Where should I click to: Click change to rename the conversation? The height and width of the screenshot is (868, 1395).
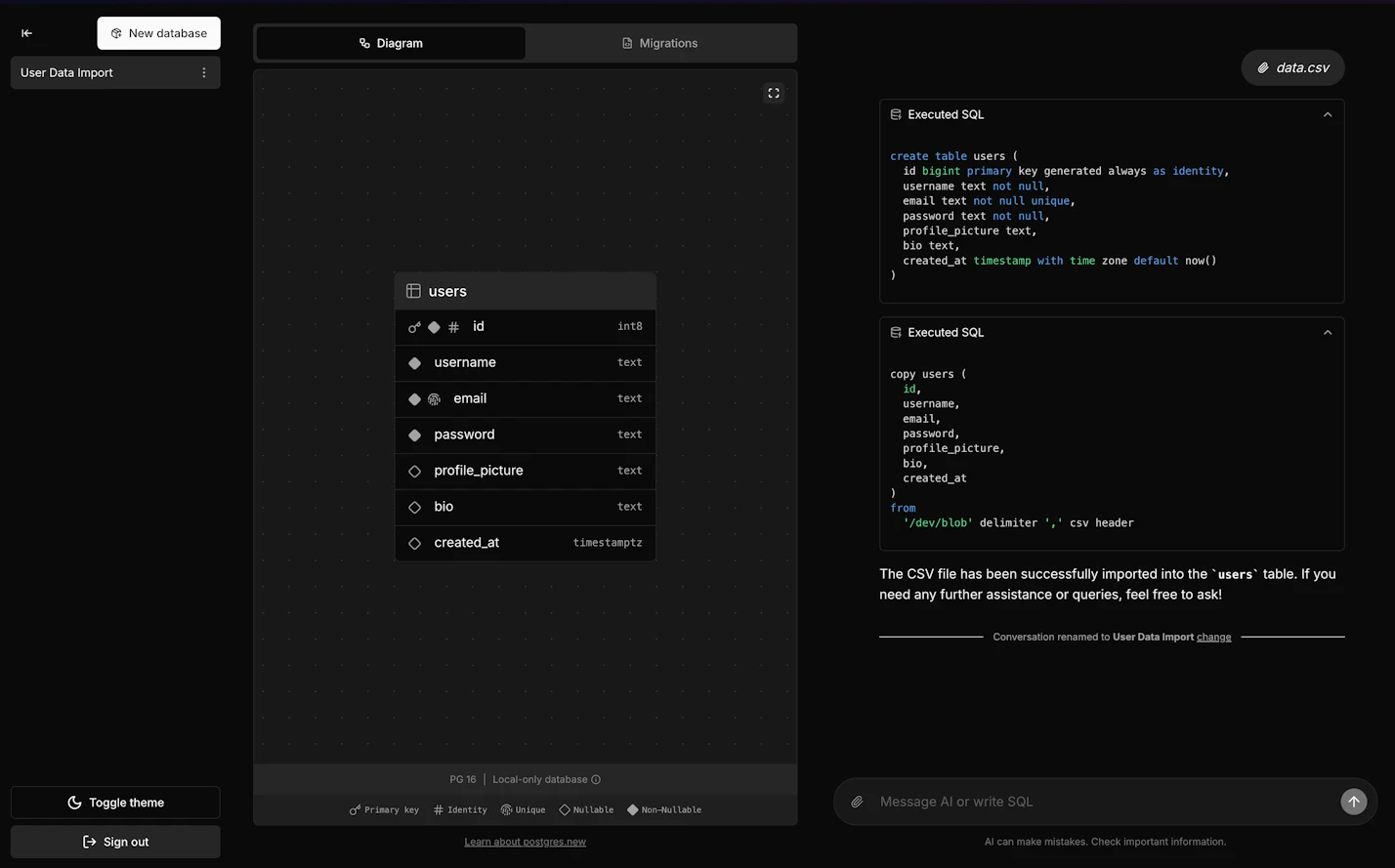[1213, 637]
